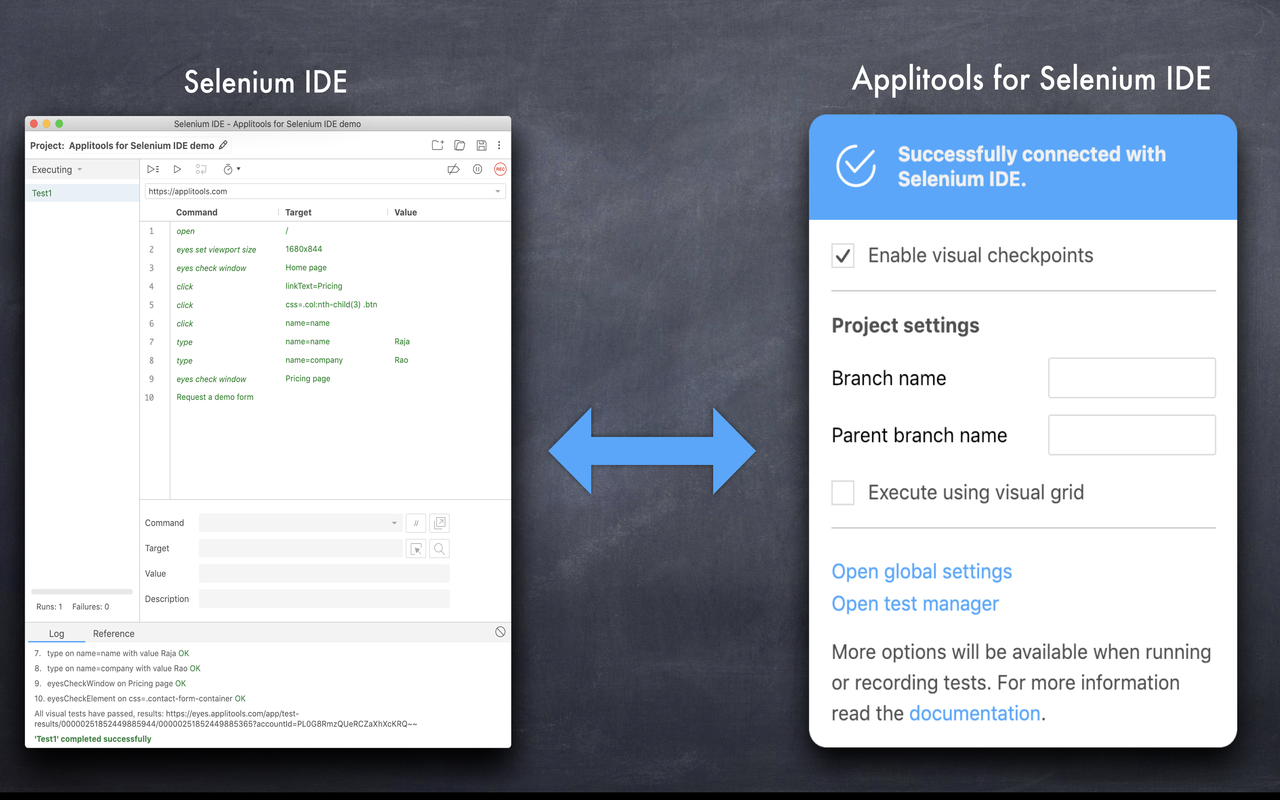Select the click linkText=Pricing row
The width and height of the screenshot is (1280, 800).
pos(325,286)
